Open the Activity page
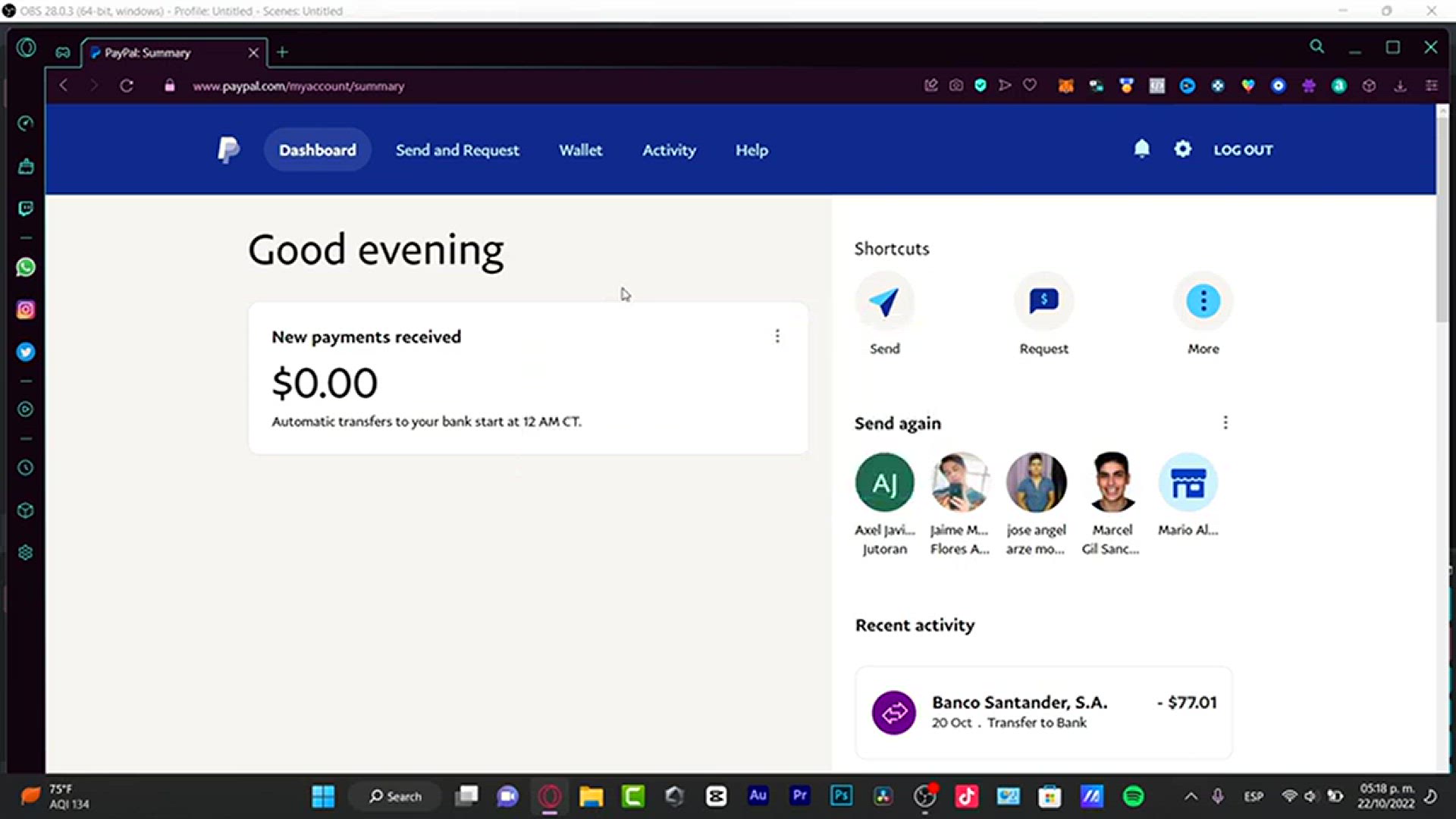Screen dimensions: 1456x819 669,150
